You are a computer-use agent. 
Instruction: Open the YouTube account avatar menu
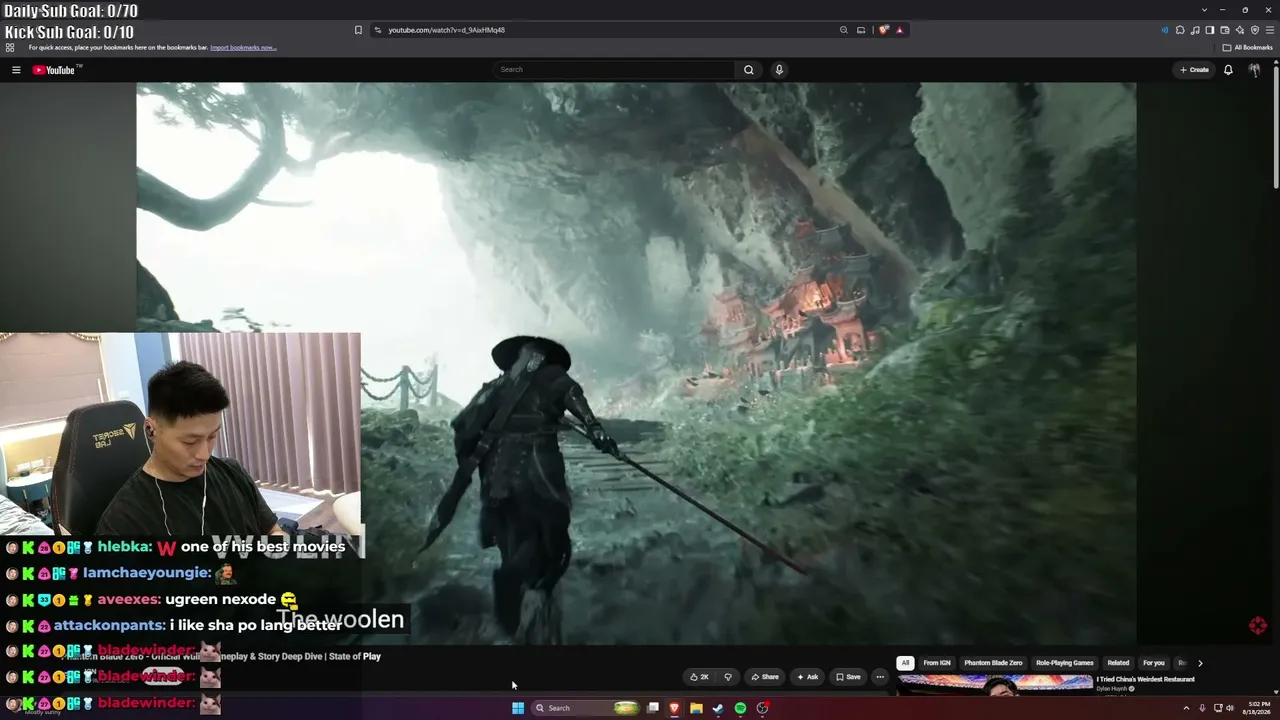[x=1254, y=70]
